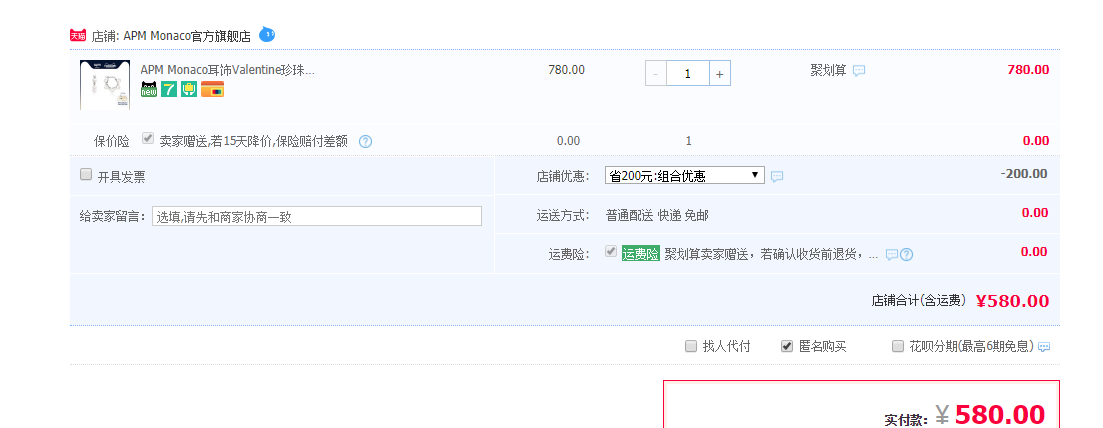1103x428 pixels.
Task: Click the quantity input field showing 1
Action: coord(687,73)
